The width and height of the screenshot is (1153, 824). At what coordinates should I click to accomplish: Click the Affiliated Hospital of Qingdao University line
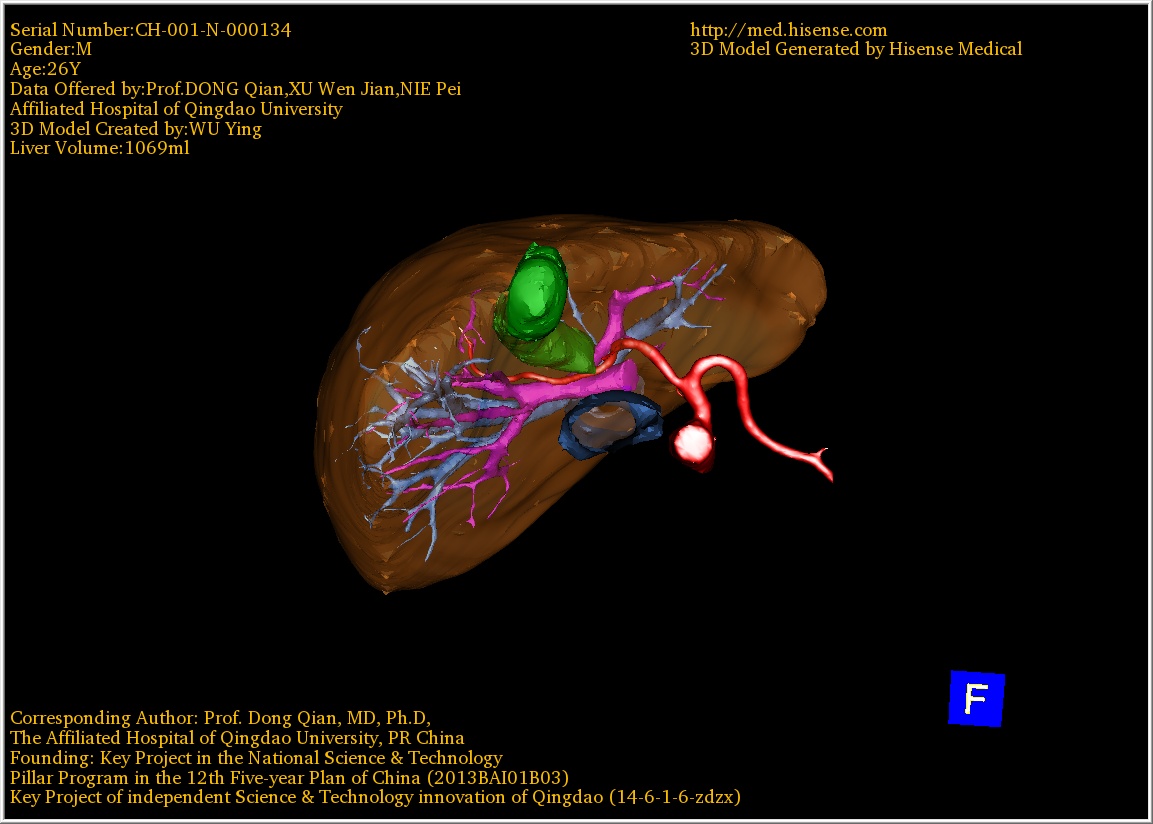[176, 109]
